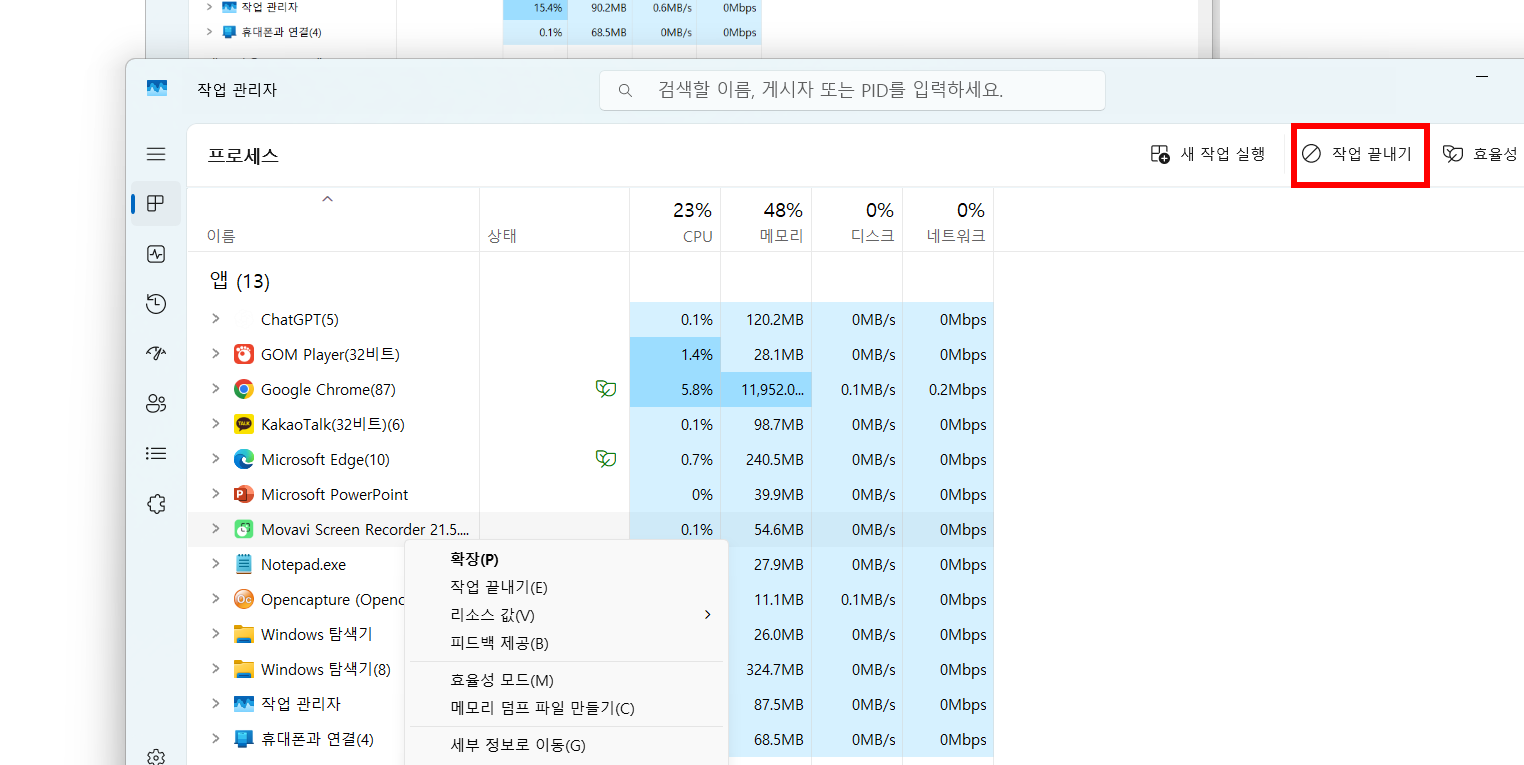Screen dimensions: 1524x765
Task: Sort by the CPU column header
Action: pyautogui.click(x=675, y=220)
